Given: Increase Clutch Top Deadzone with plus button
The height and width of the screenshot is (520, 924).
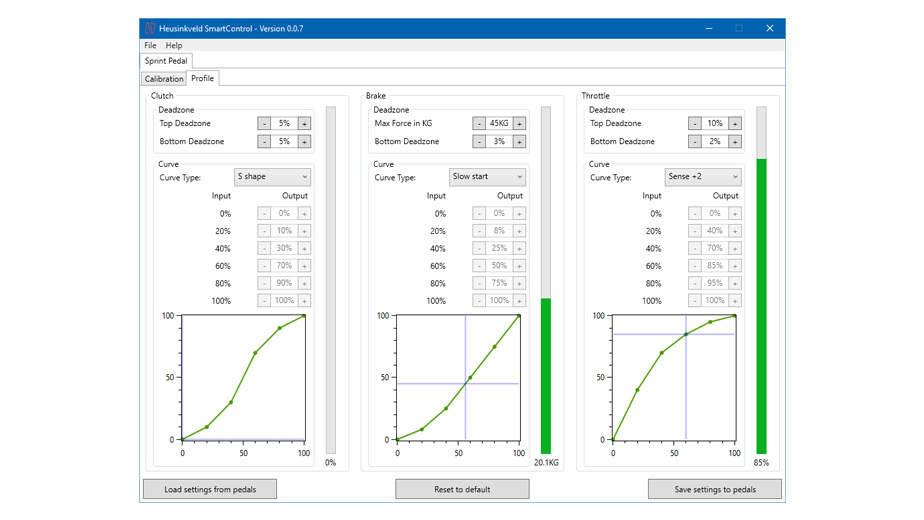Looking at the screenshot, I should 304,124.
